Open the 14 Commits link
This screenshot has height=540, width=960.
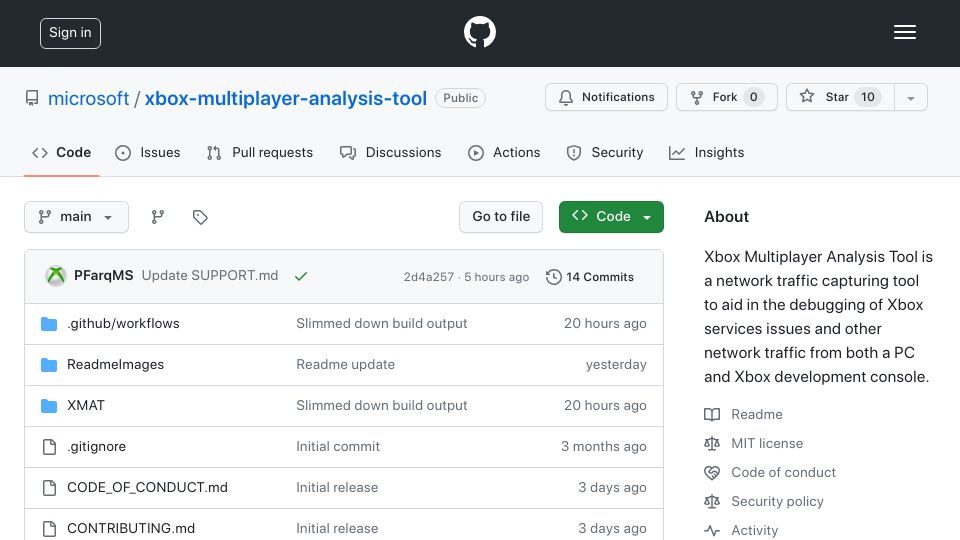click(x=590, y=277)
